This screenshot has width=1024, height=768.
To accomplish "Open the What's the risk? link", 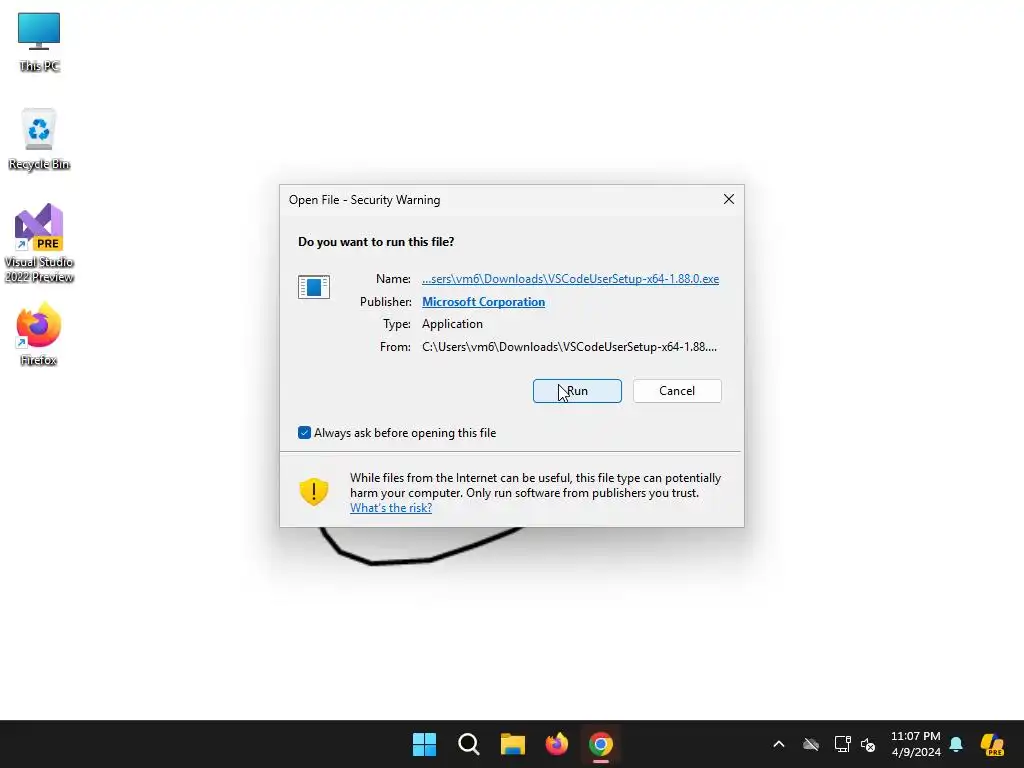I will [x=391, y=507].
